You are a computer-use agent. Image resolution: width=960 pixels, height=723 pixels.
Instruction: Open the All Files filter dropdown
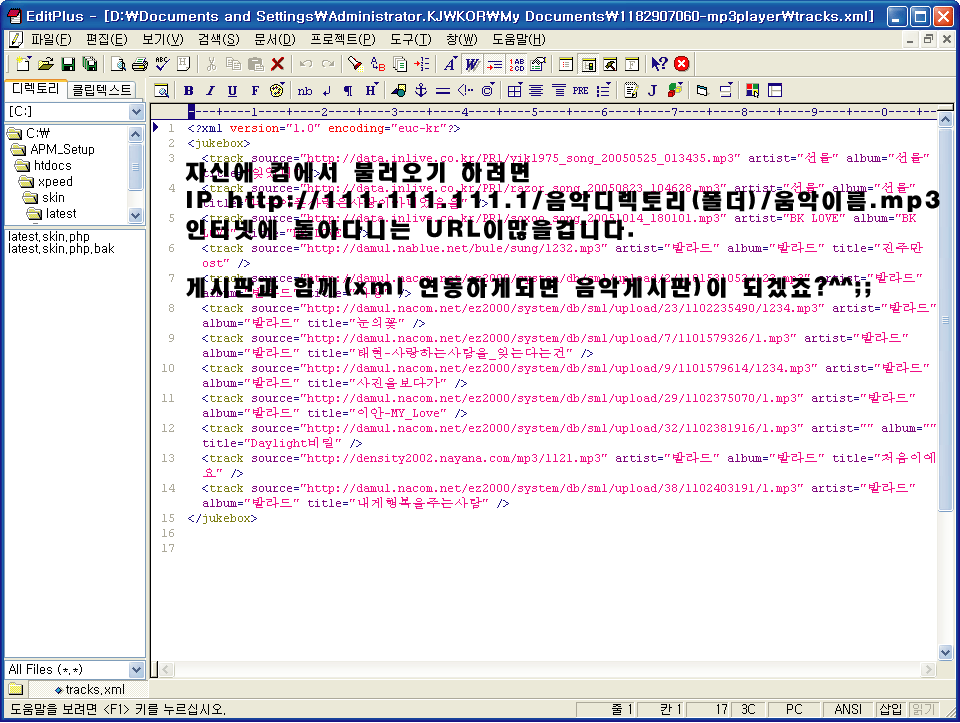click(137, 669)
